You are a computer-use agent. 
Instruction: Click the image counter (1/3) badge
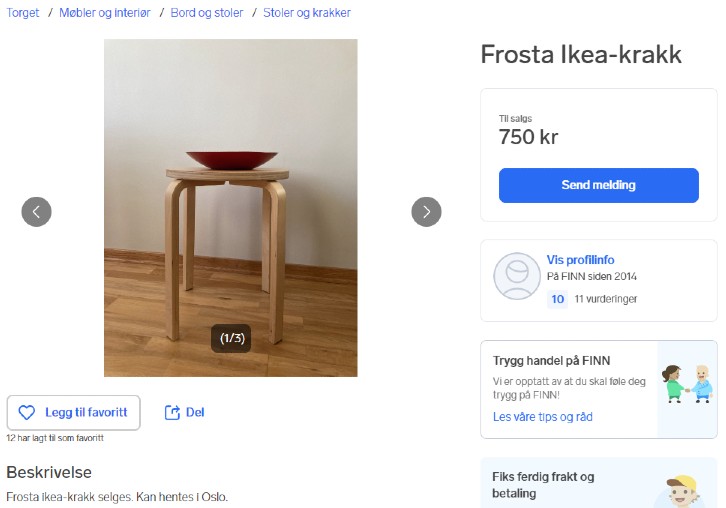coord(231,338)
